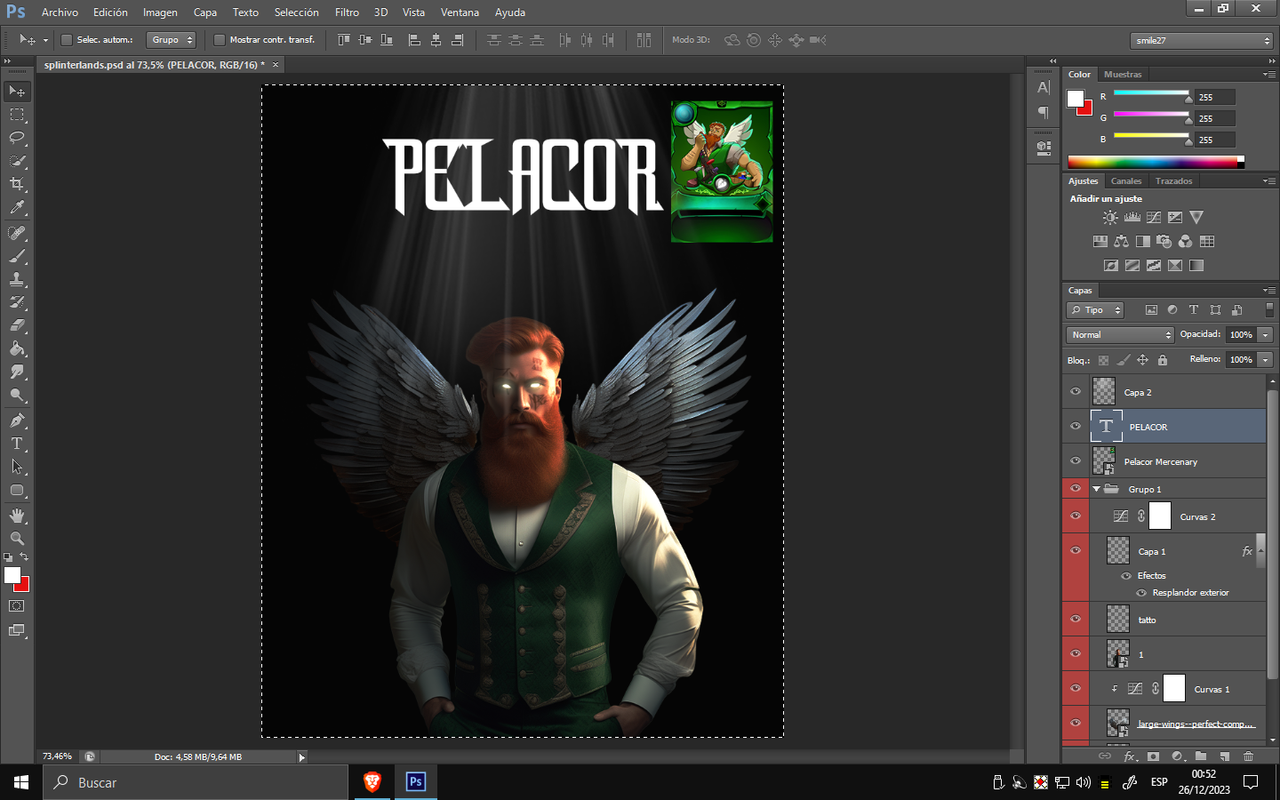
Task: Toggle Quick Mask mode icon
Action: click(x=17, y=606)
